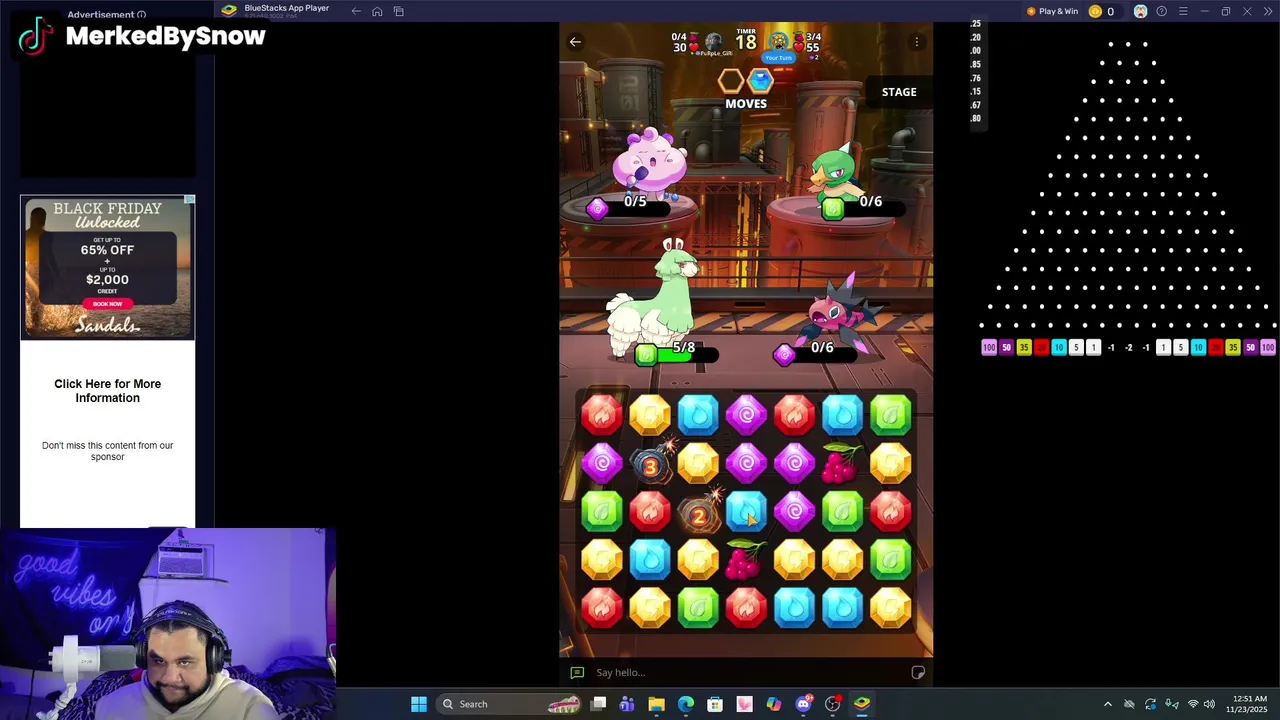The height and width of the screenshot is (720, 1280).
Task: Tap the green leaf gem in board's top-right corner
Action: click(x=890, y=415)
